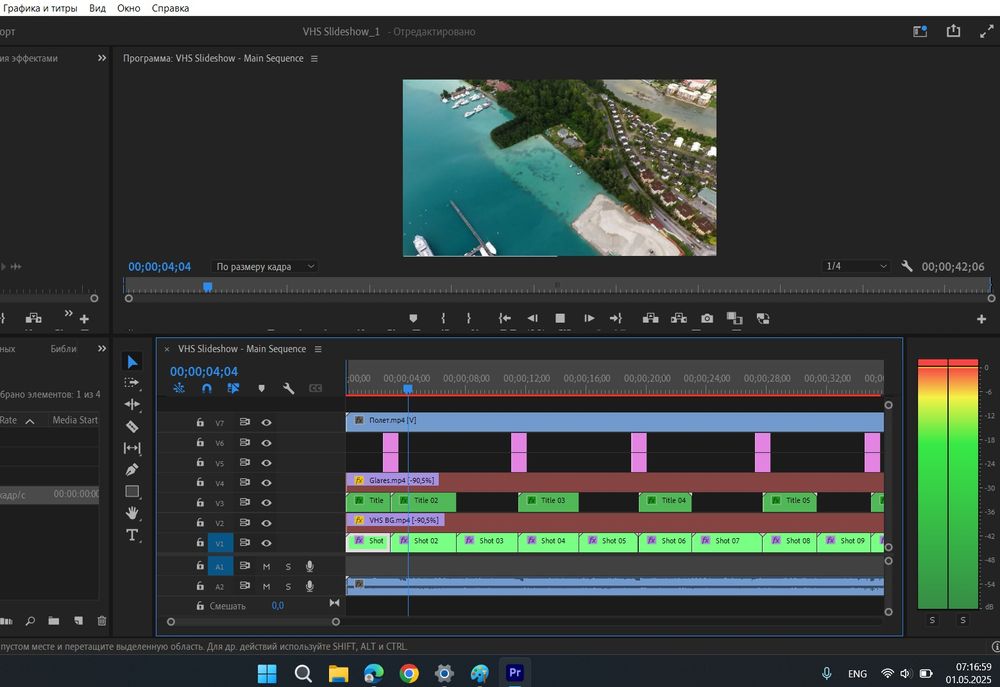The image size is (1000, 687).
Task: Pick the Ripple Edit tool
Action: click(x=132, y=404)
